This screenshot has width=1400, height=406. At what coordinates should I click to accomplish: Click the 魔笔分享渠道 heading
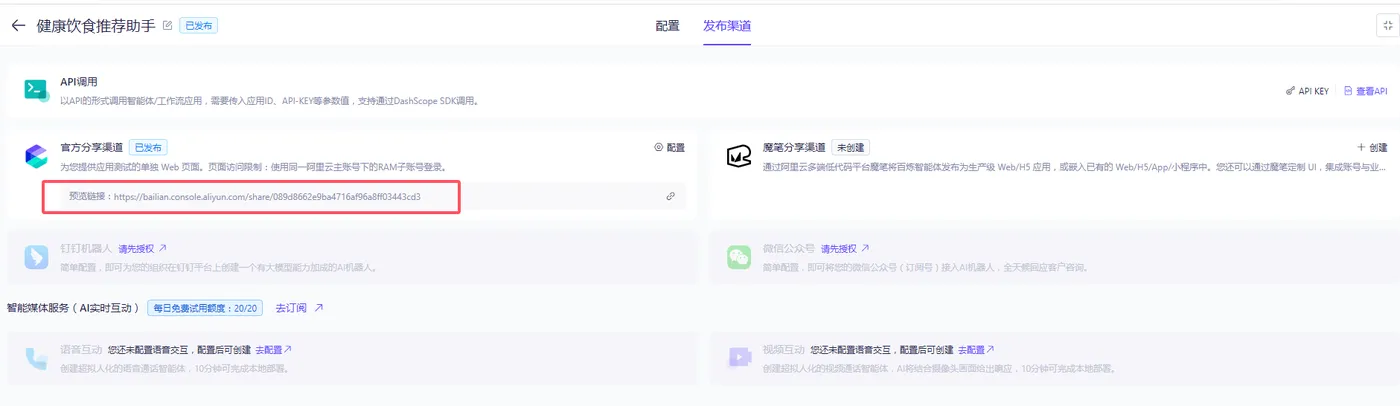click(794, 147)
